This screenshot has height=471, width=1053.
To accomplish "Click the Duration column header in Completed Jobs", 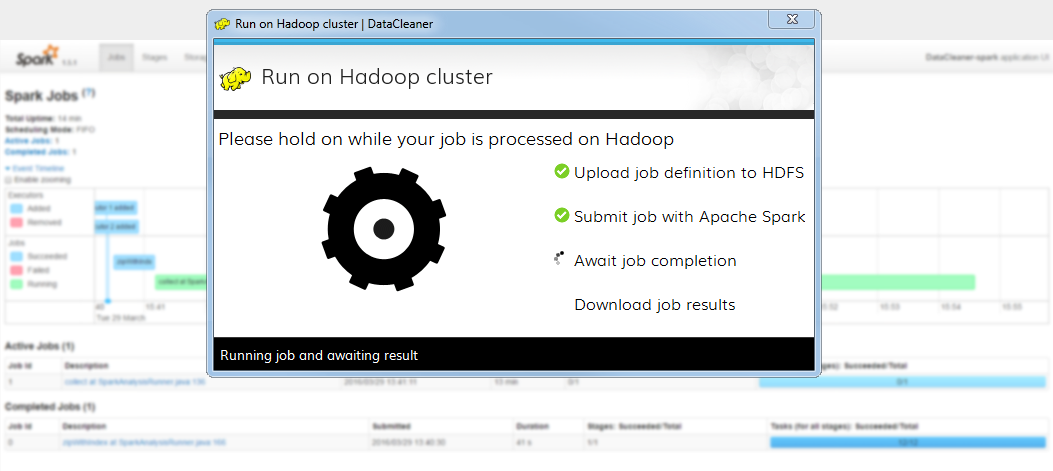I will click(x=533, y=426).
